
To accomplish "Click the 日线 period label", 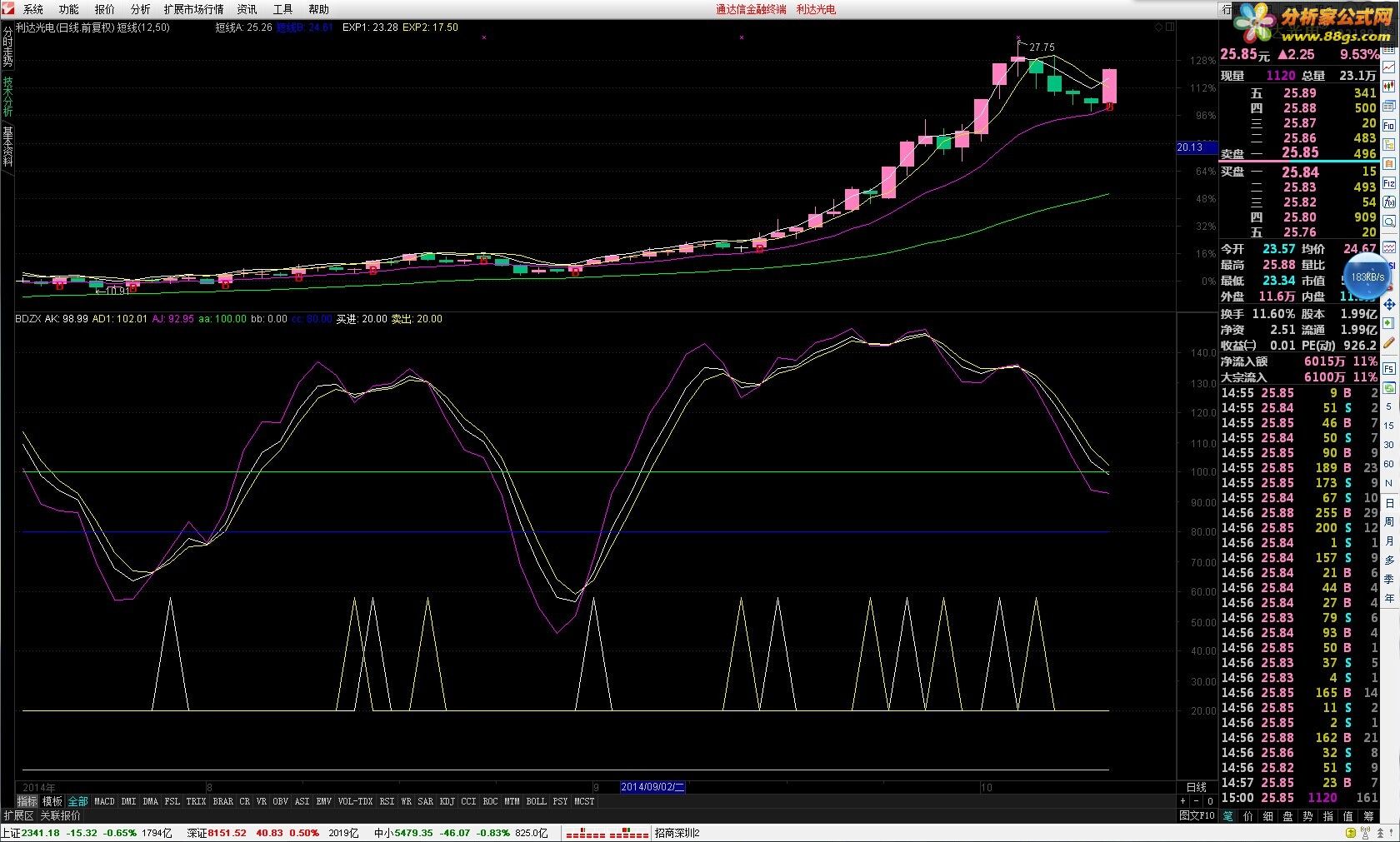I will coord(1197,787).
